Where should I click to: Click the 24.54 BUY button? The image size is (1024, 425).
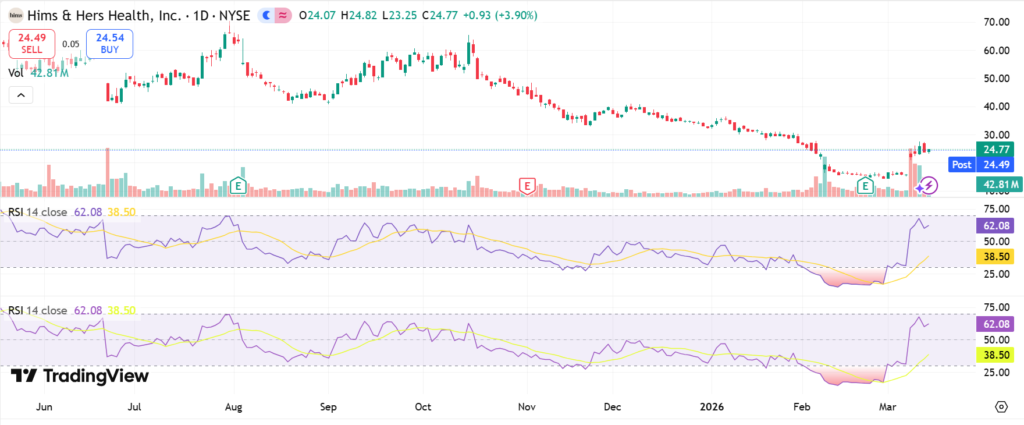[110, 43]
